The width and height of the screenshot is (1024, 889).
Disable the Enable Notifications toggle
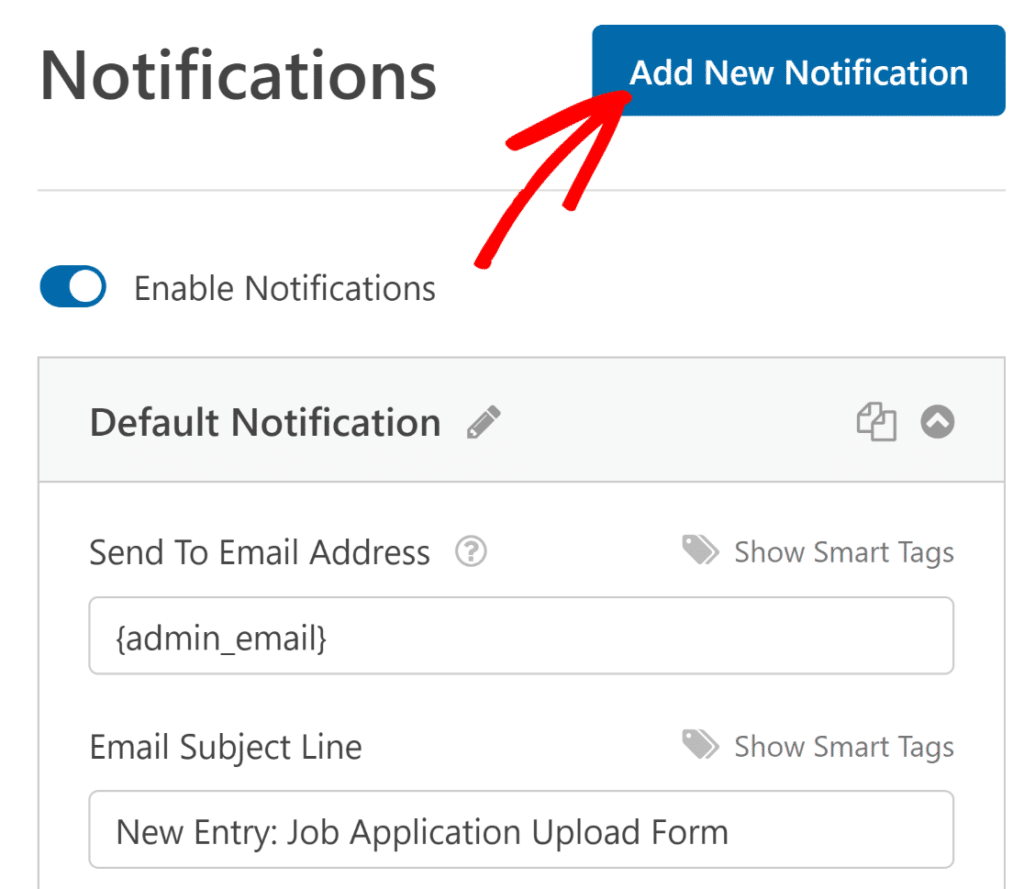(72, 287)
